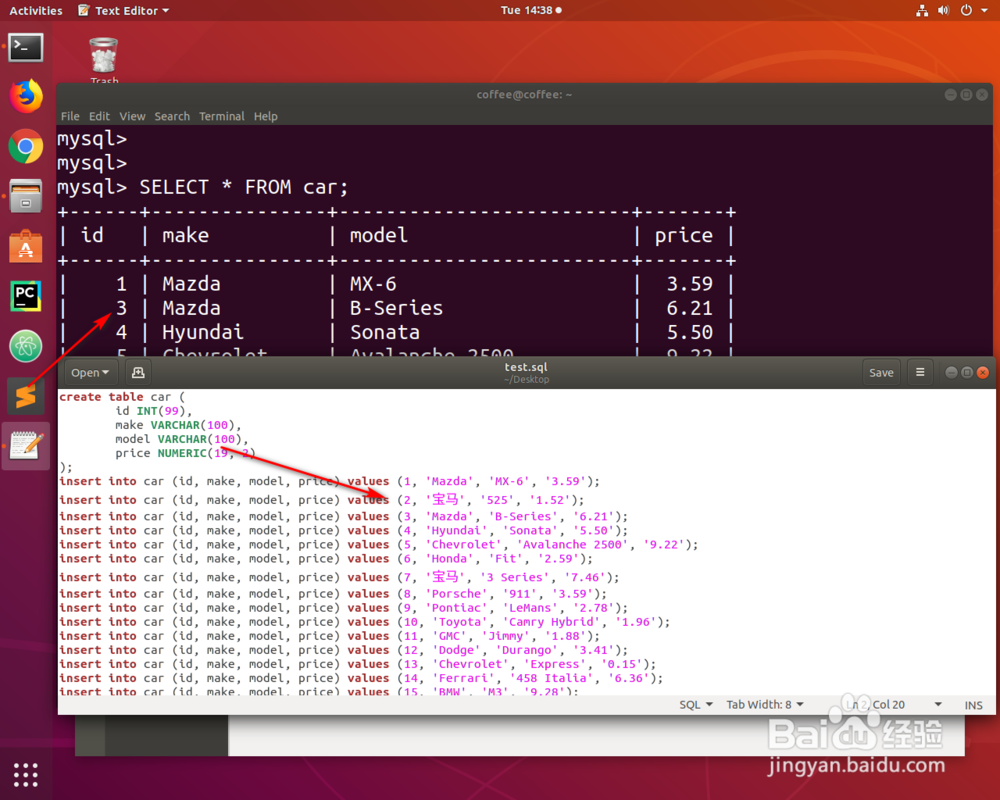Click Activities in top bar
The image size is (1000, 800).
(36, 10)
